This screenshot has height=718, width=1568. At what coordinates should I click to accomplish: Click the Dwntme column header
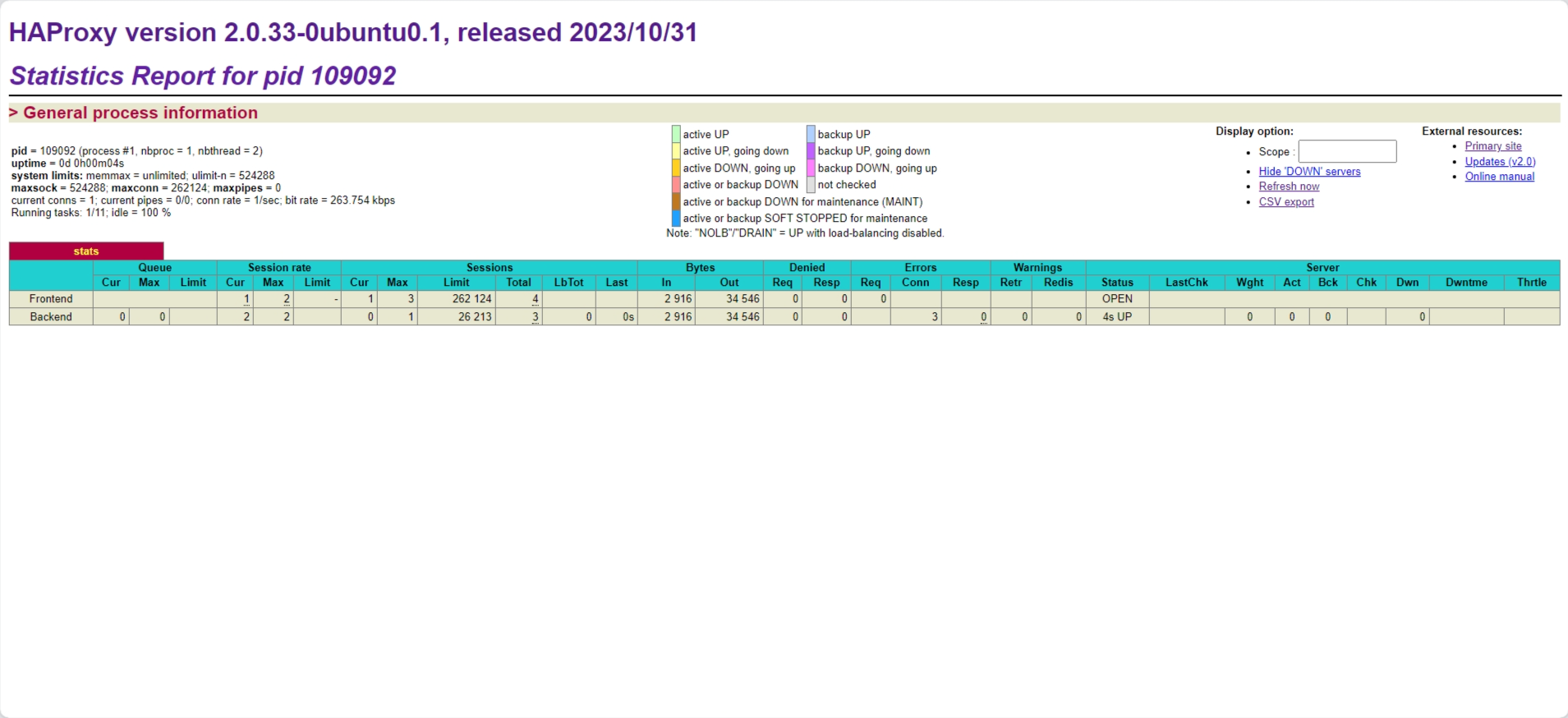pyautogui.click(x=1466, y=283)
